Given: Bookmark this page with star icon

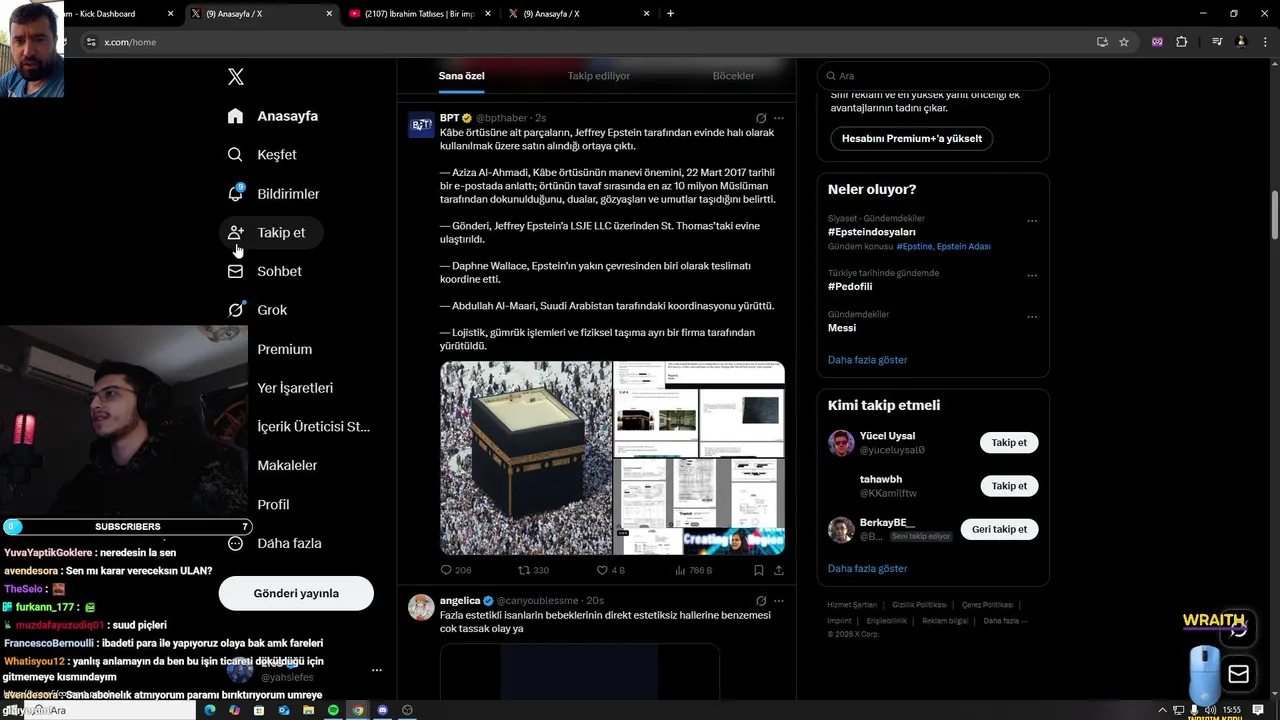Looking at the screenshot, I should (1124, 42).
